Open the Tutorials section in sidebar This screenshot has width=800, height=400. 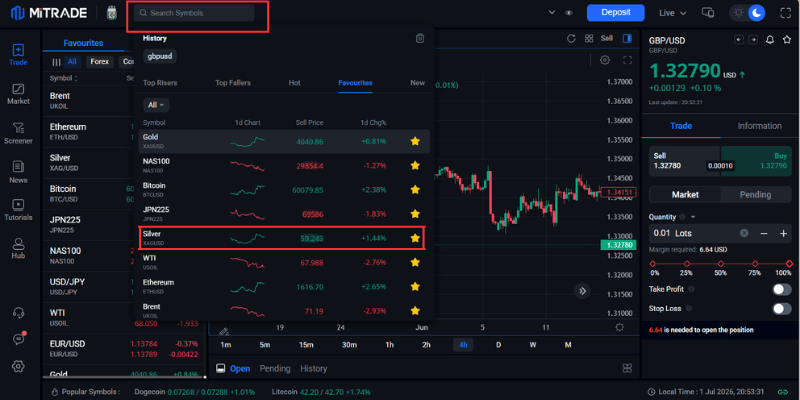pyautogui.click(x=18, y=210)
